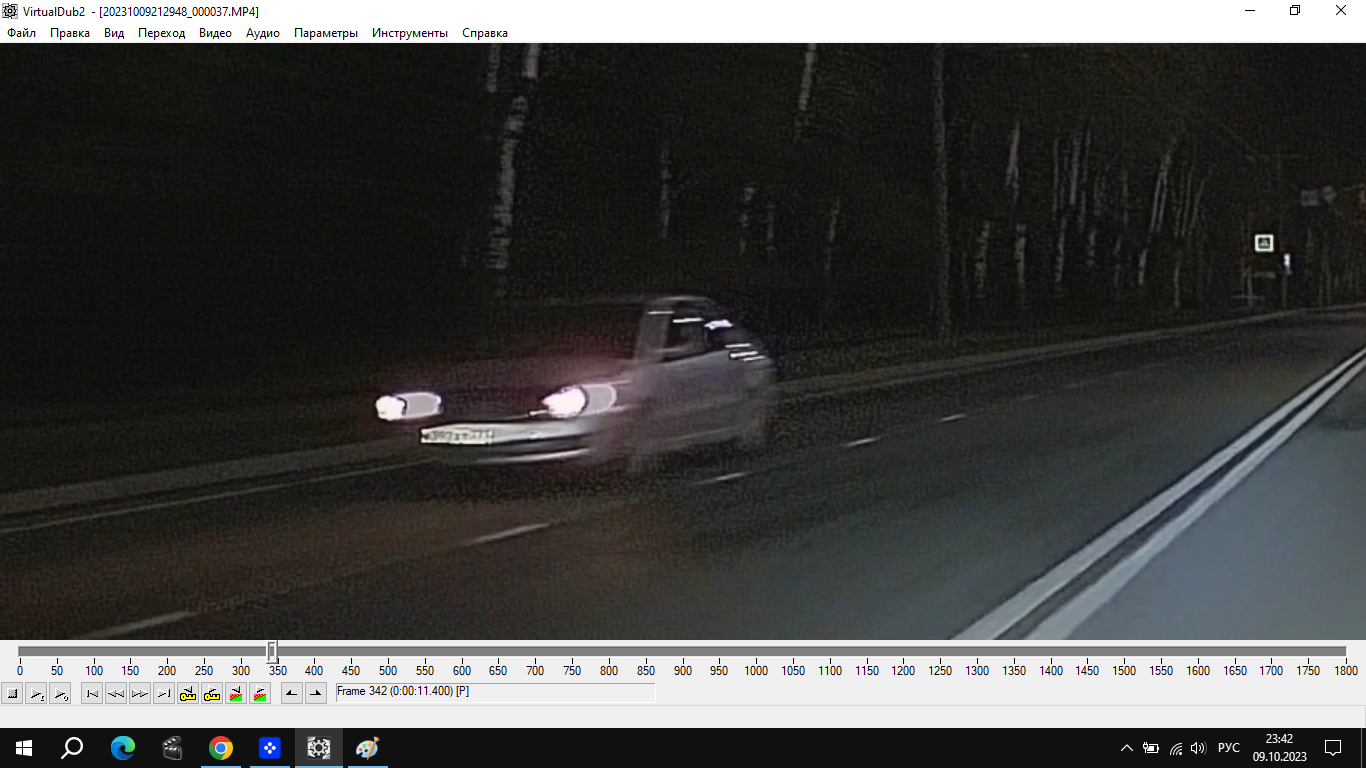Click the frame number field showing Frame 342

[x=495, y=692]
